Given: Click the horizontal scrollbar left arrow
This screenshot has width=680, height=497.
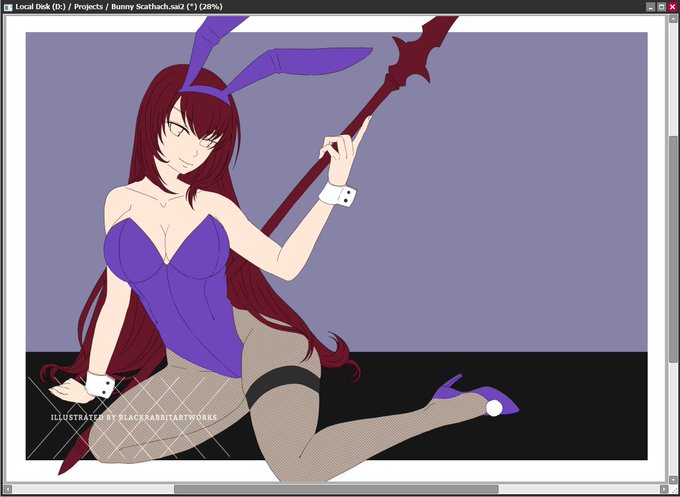Looking at the screenshot, I should 7,489.
